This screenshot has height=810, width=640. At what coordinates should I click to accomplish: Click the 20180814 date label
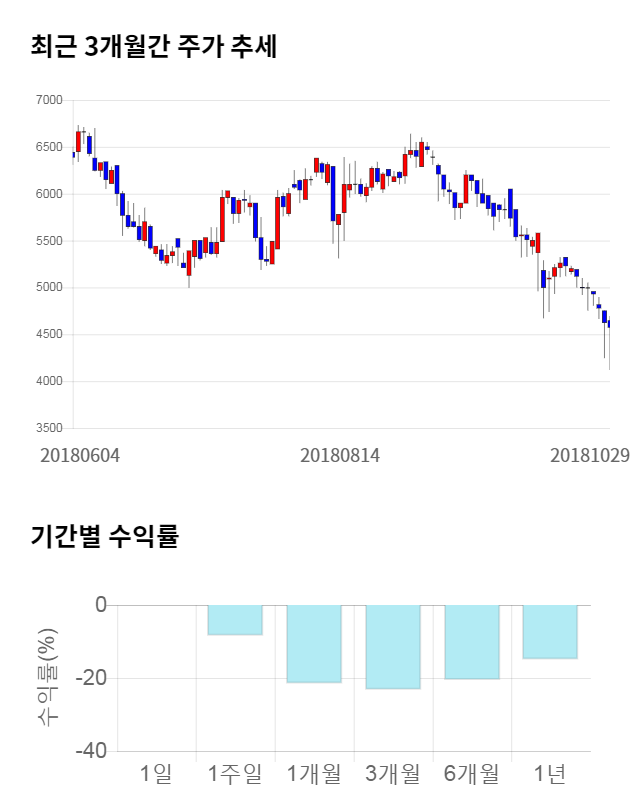340,455
